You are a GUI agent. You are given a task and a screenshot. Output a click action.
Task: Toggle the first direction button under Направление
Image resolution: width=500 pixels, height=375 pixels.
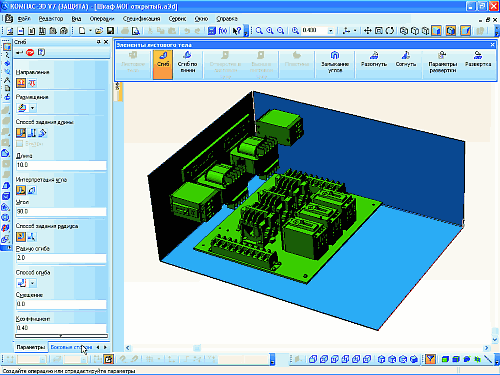point(21,83)
